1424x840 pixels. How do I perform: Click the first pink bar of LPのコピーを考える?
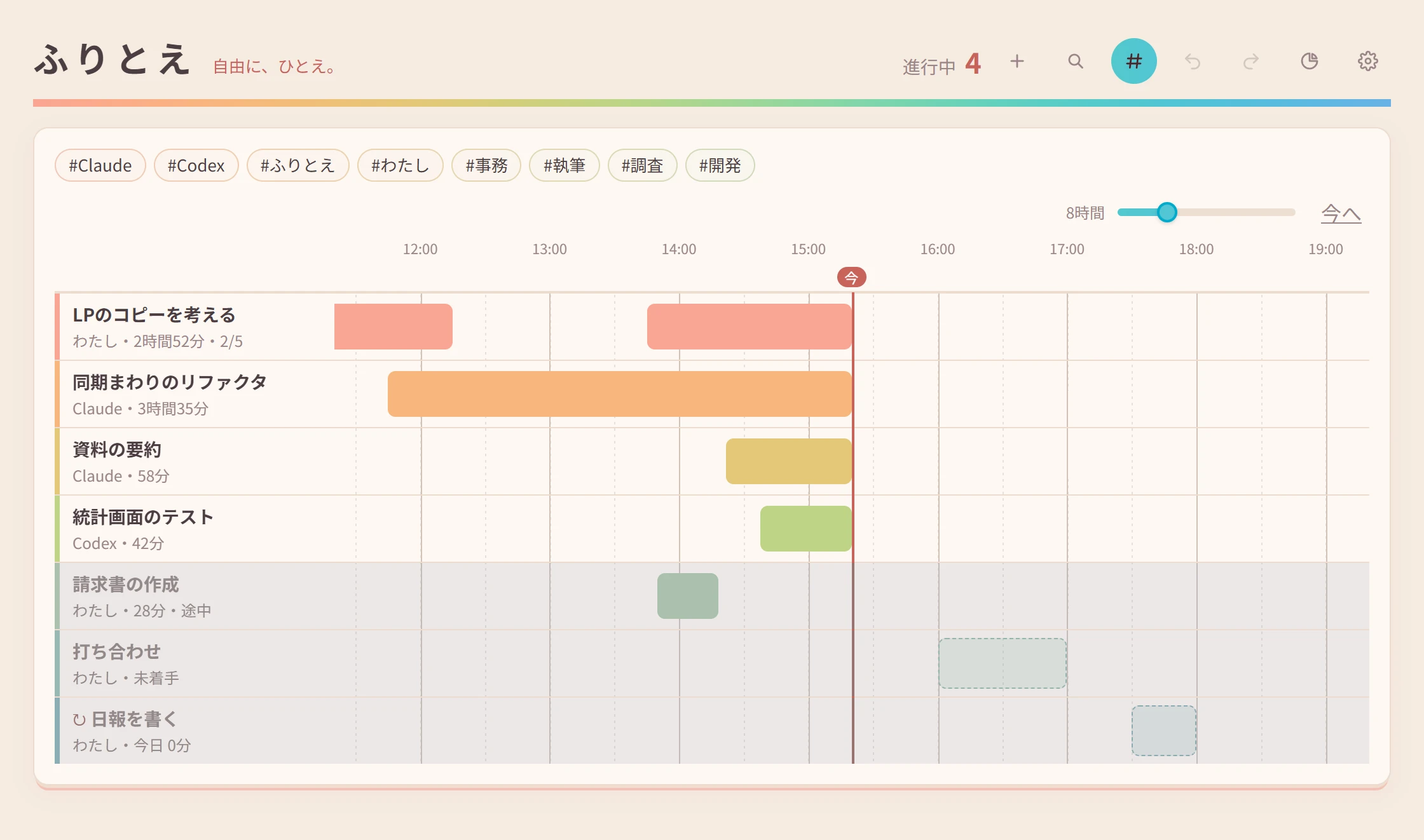(394, 327)
